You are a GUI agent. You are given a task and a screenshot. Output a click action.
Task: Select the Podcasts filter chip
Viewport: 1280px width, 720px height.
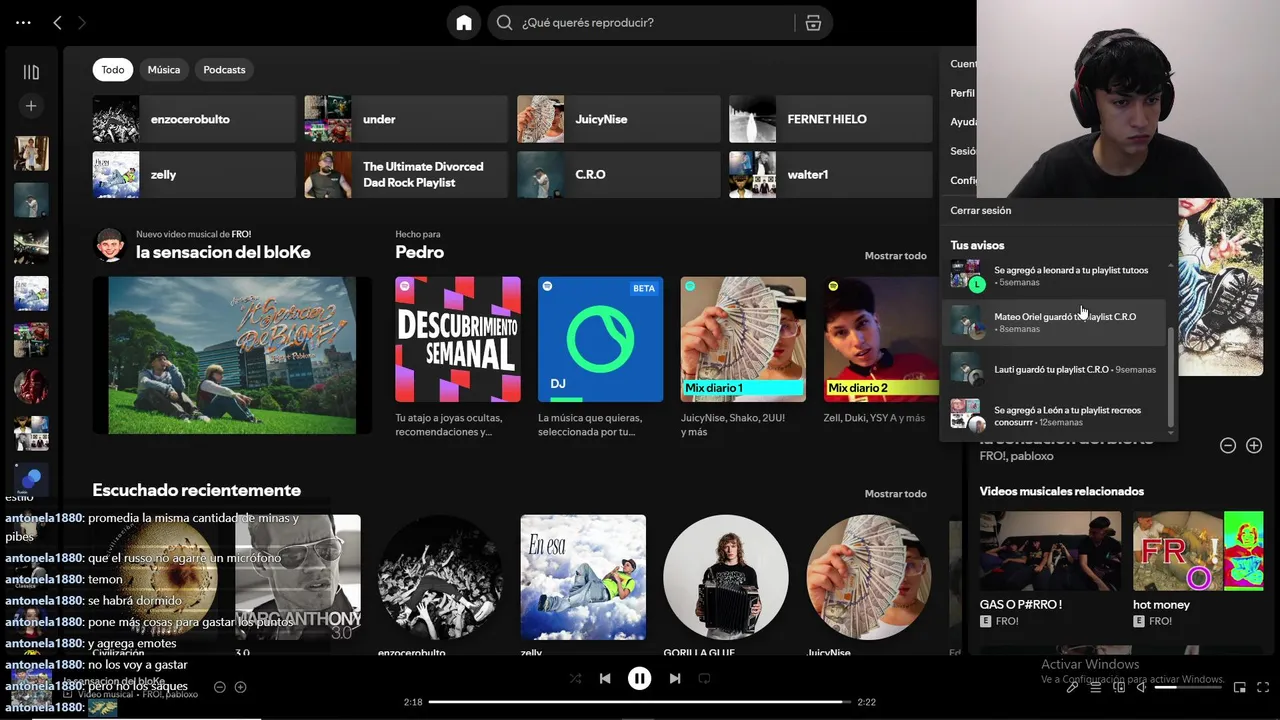point(224,69)
